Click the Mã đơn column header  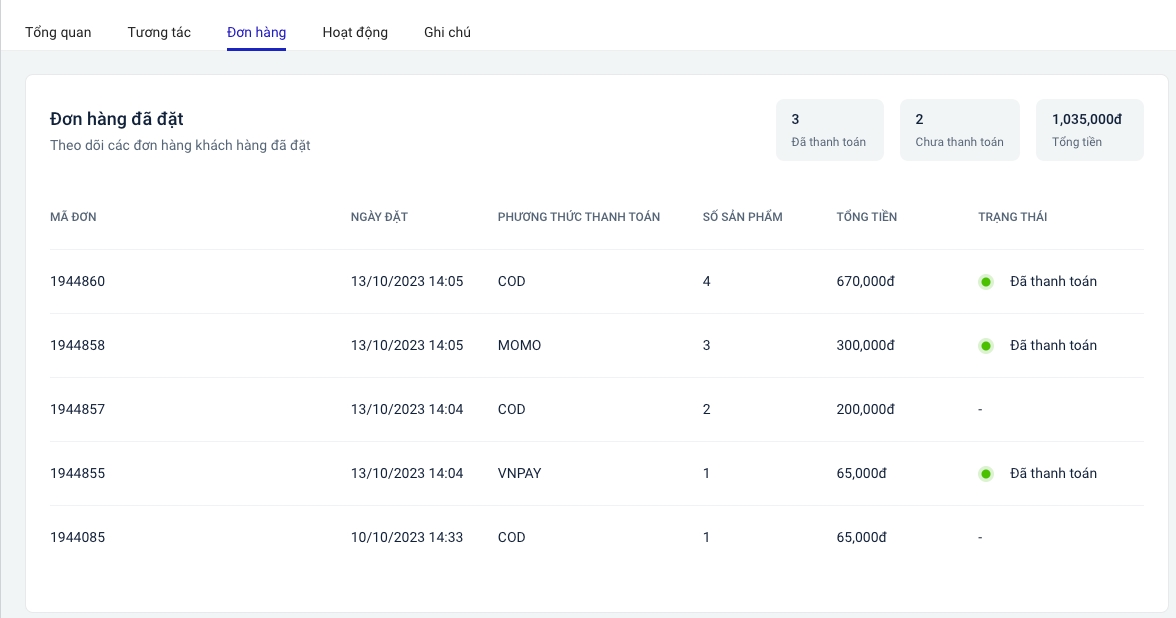73,217
